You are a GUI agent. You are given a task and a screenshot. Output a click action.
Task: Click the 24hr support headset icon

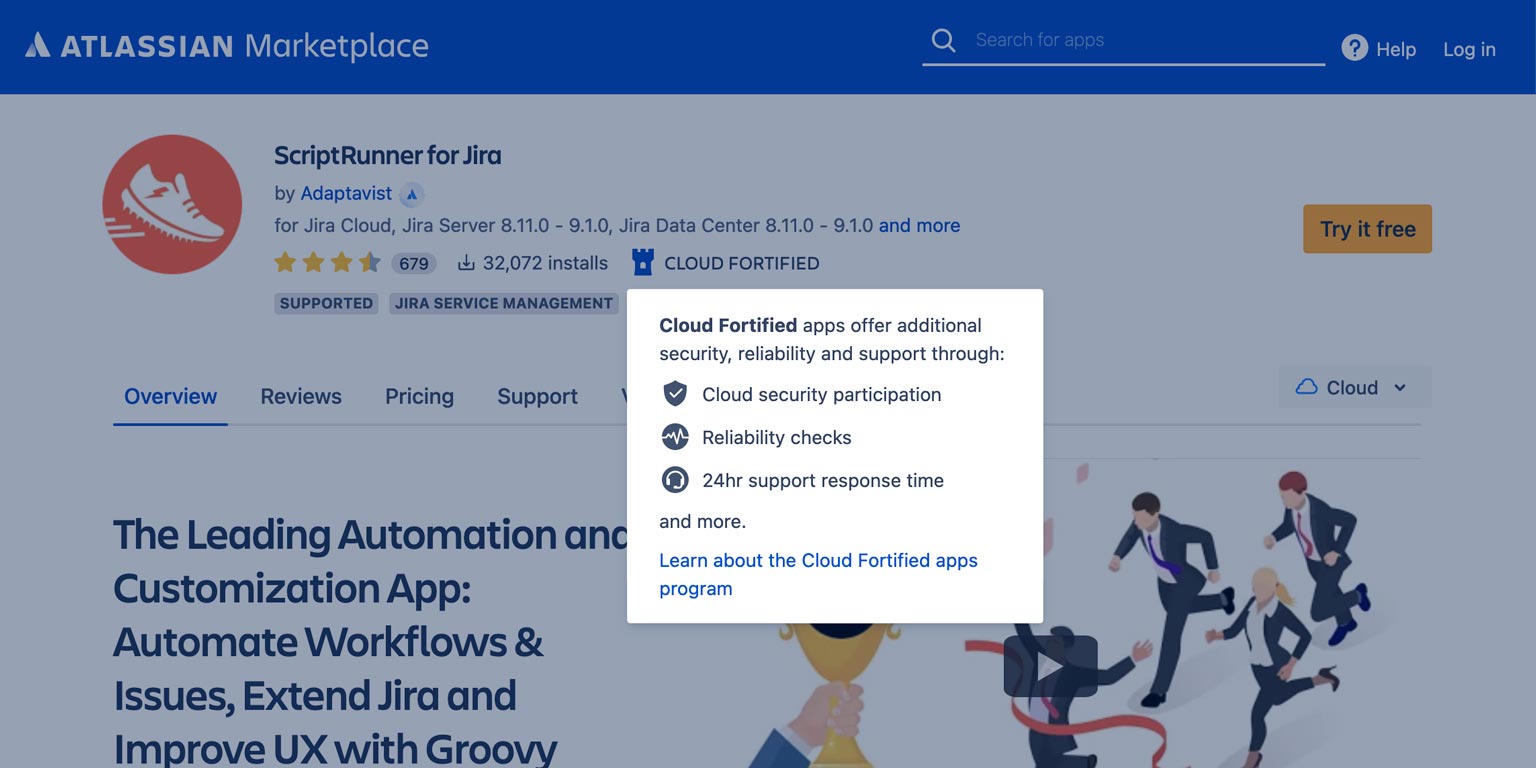click(674, 480)
